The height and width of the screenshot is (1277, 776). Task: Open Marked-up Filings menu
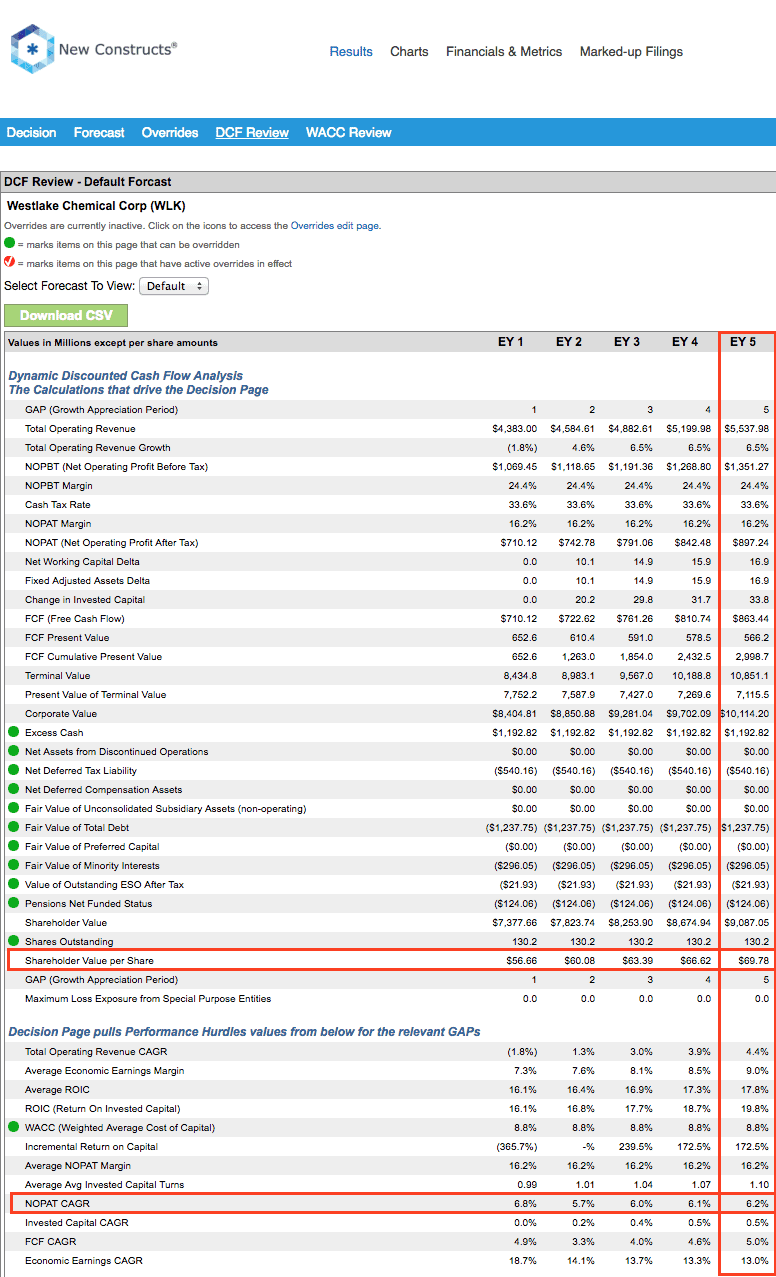pos(632,52)
